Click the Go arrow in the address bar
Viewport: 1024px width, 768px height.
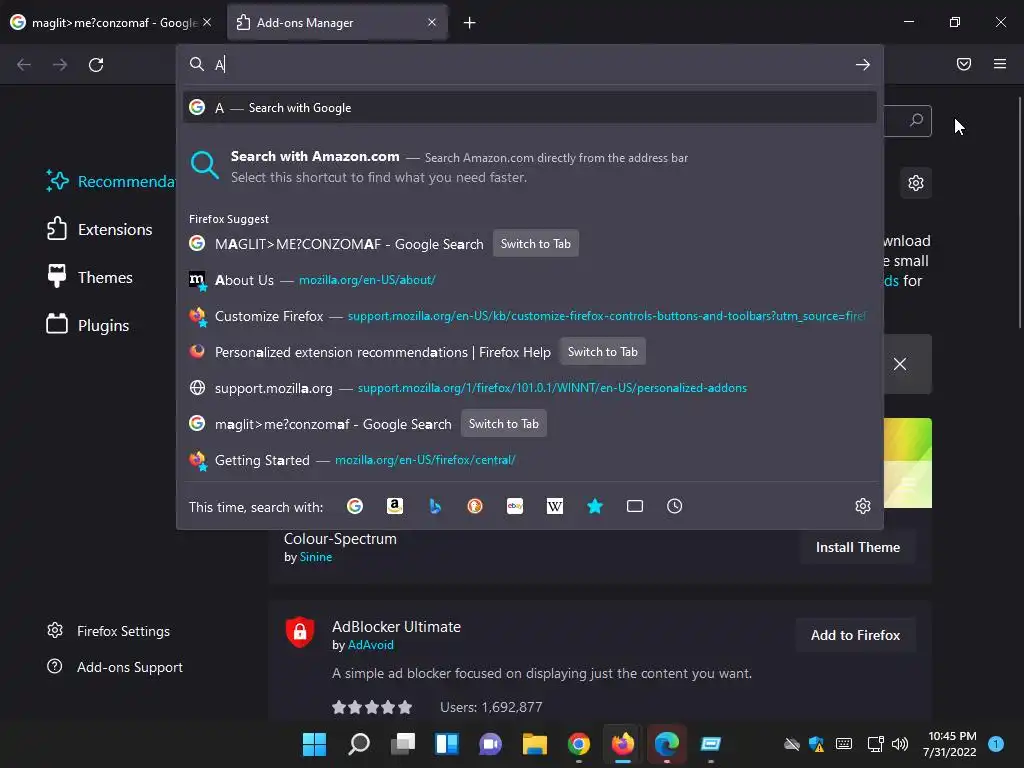click(x=863, y=65)
